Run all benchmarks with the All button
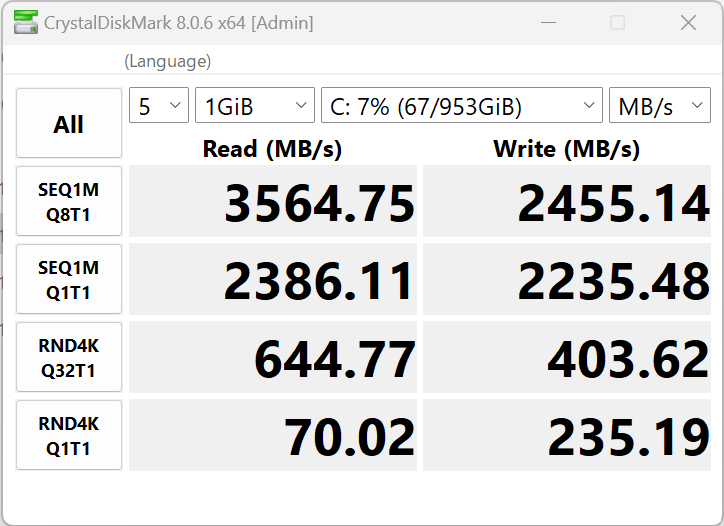The image size is (724, 526). pyautogui.click(x=69, y=123)
